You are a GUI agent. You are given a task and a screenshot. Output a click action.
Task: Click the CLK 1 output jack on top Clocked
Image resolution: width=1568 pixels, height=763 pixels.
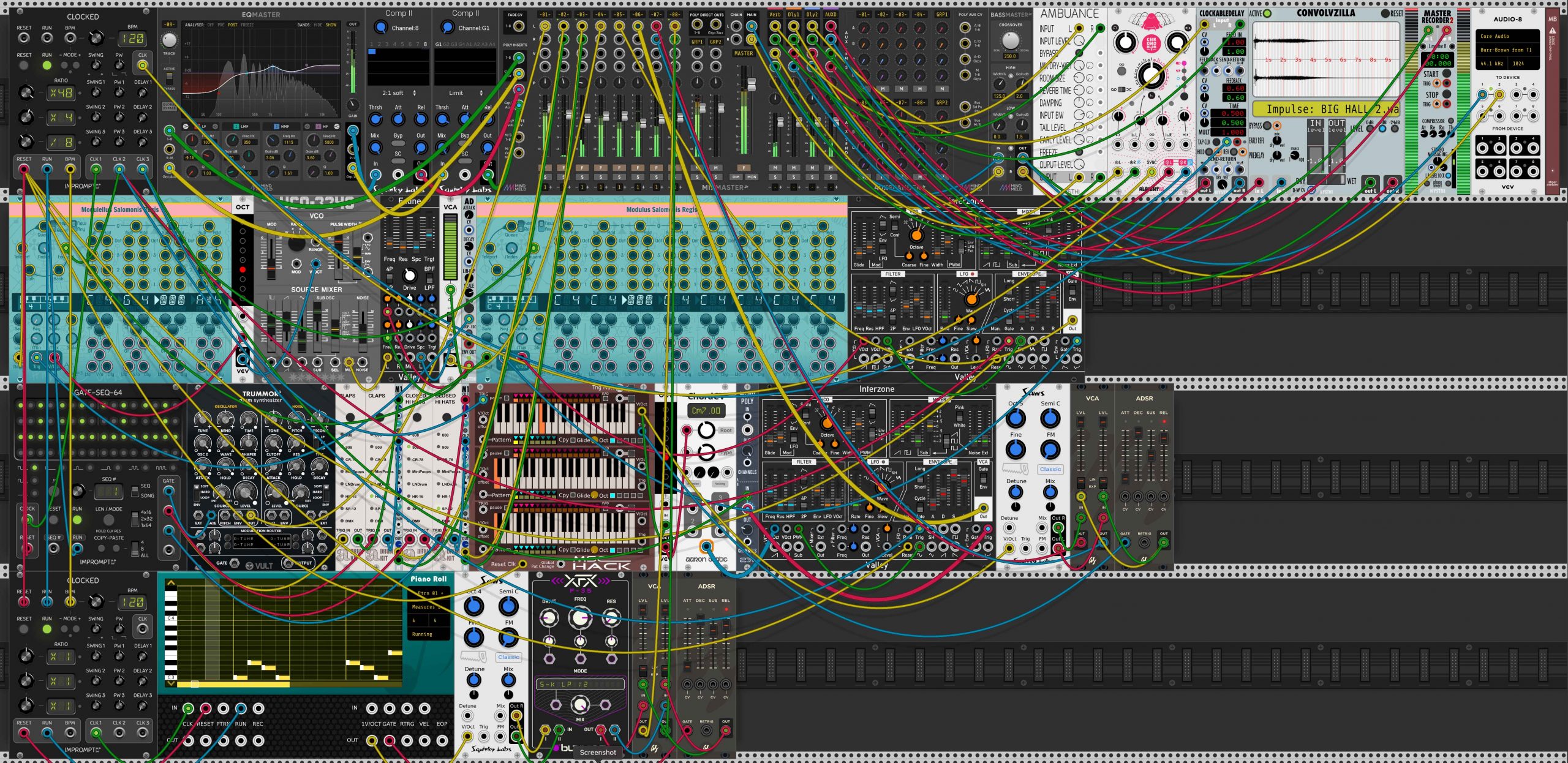[96, 169]
